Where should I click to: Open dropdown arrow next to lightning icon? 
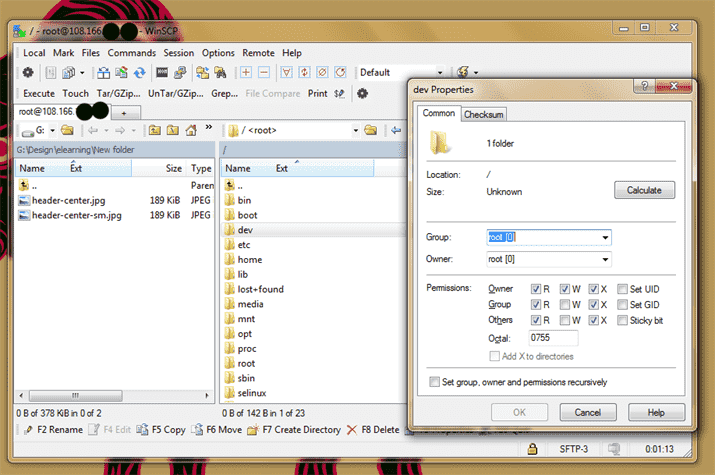pyautogui.click(x=476, y=72)
